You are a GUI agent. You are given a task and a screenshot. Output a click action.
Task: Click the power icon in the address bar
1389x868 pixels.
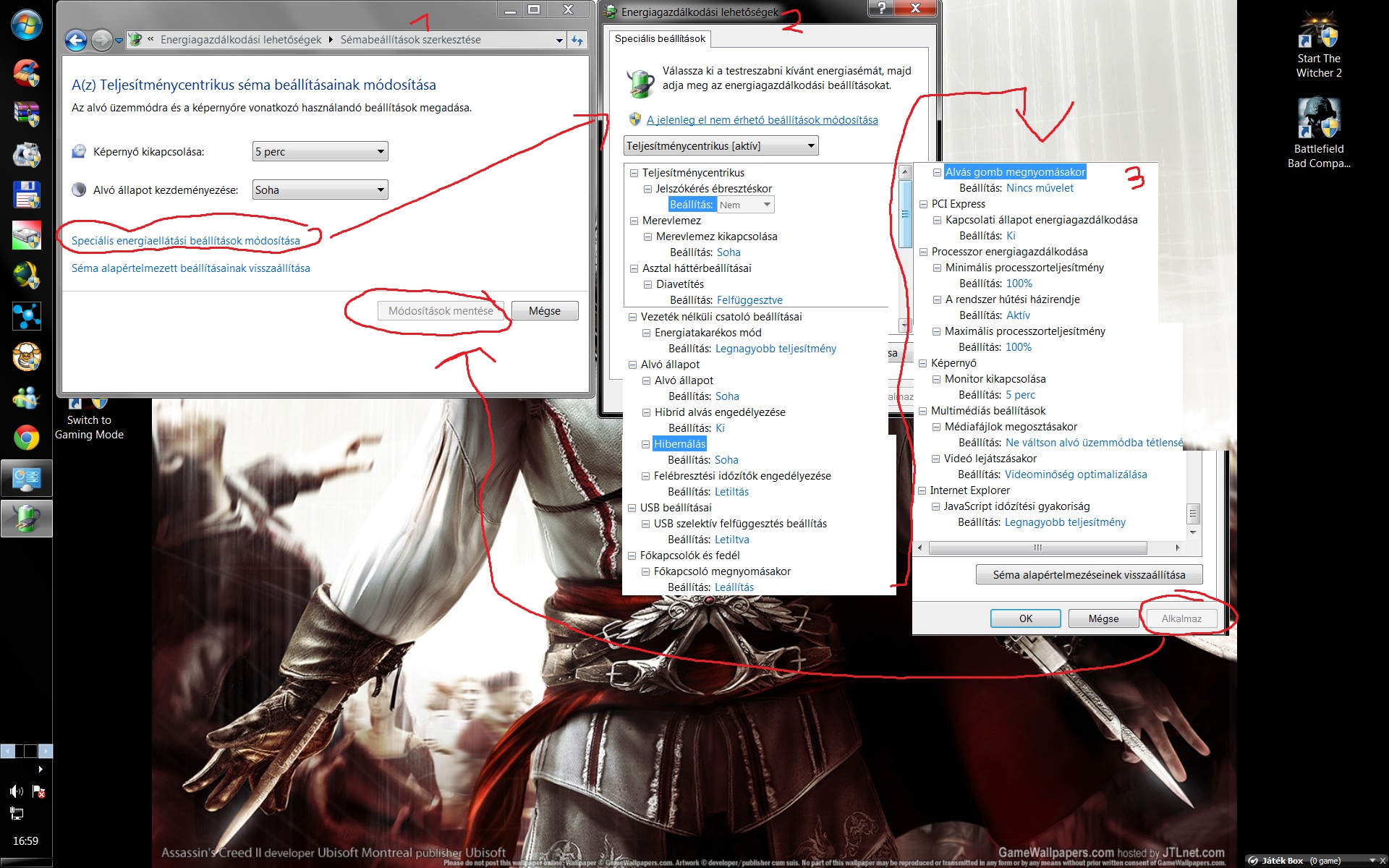coord(135,40)
